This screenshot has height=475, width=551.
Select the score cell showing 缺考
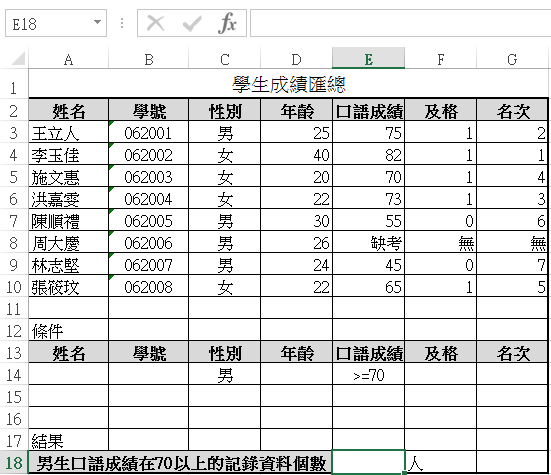[369, 242]
